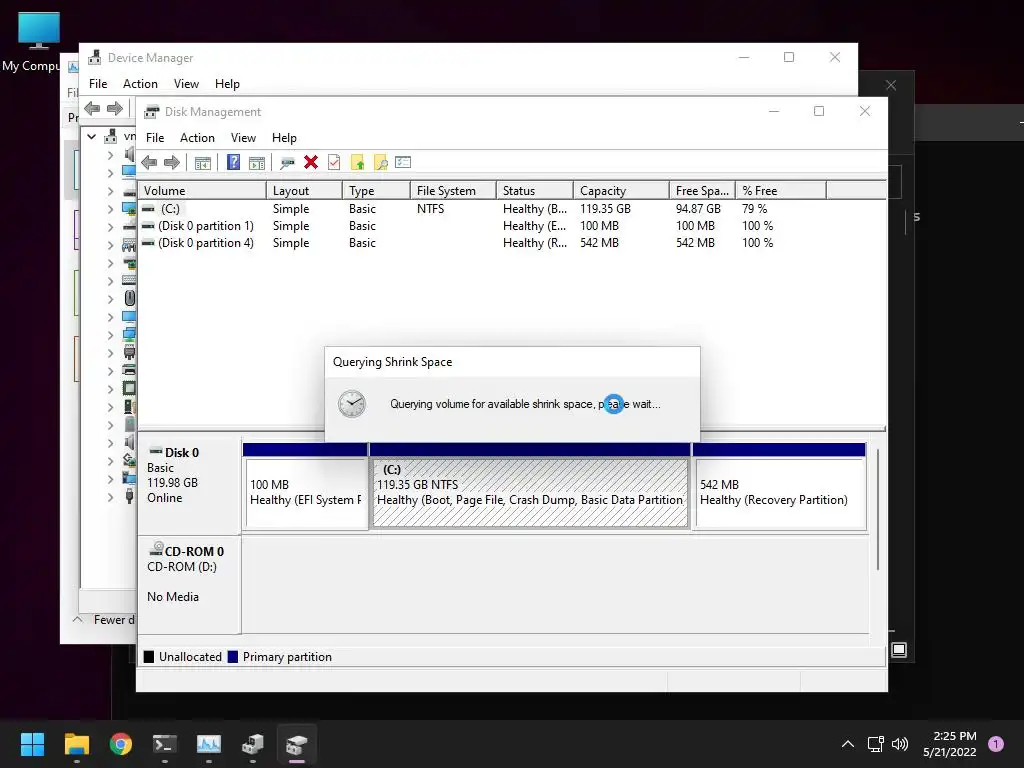Open Help via blue question mark icon
Image resolution: width=1024 pixels, height=768 pixels.
point(233,163)
